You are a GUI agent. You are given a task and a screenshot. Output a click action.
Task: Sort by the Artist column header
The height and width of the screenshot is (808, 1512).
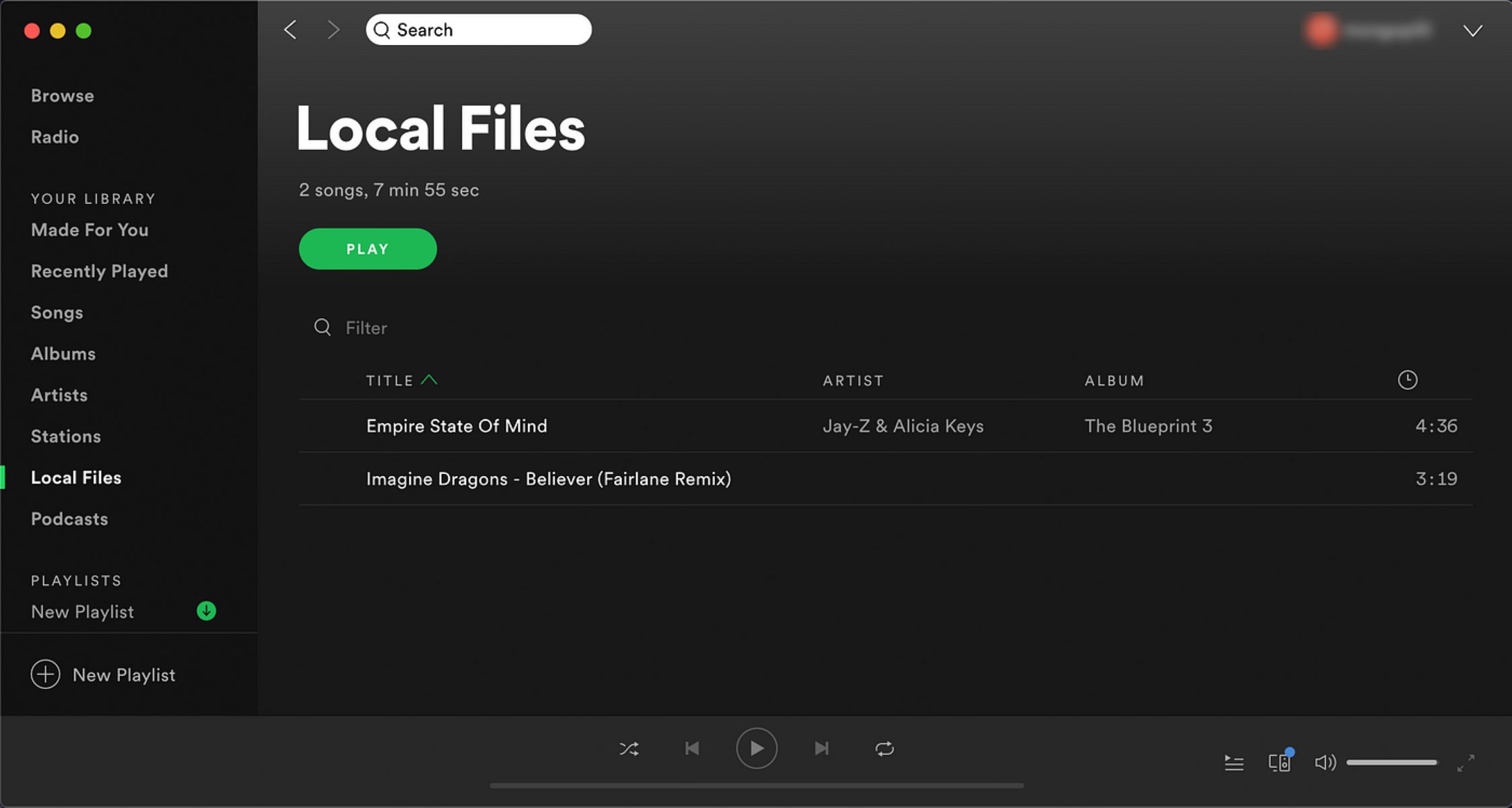tap(853, 380)
